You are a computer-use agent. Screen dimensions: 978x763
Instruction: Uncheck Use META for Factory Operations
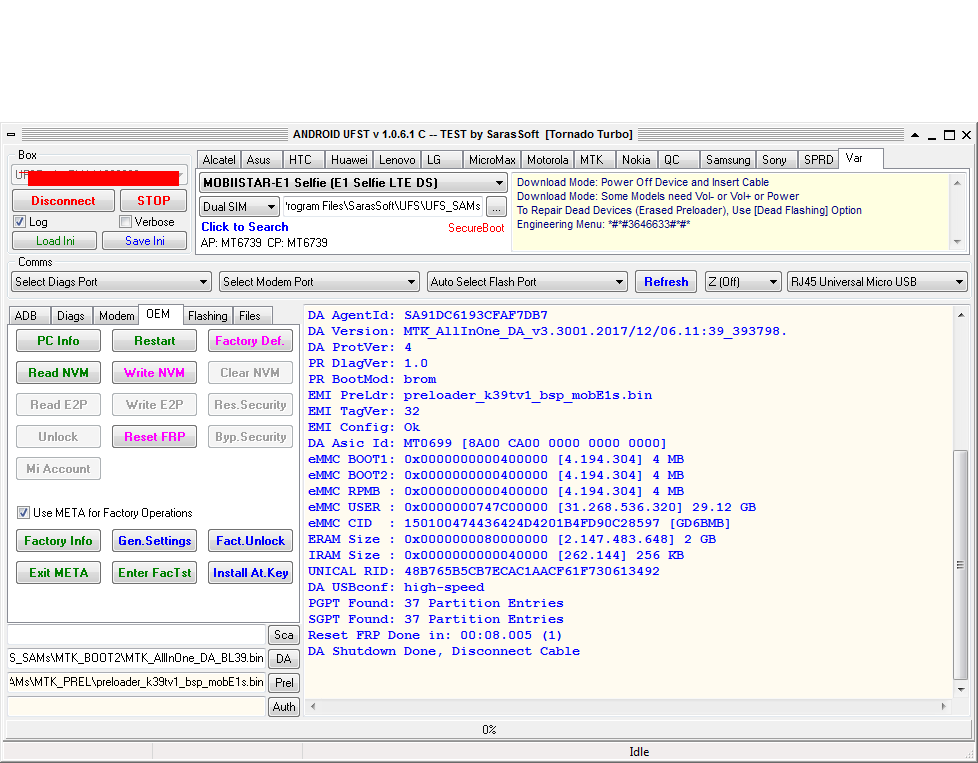coord(23,513)
